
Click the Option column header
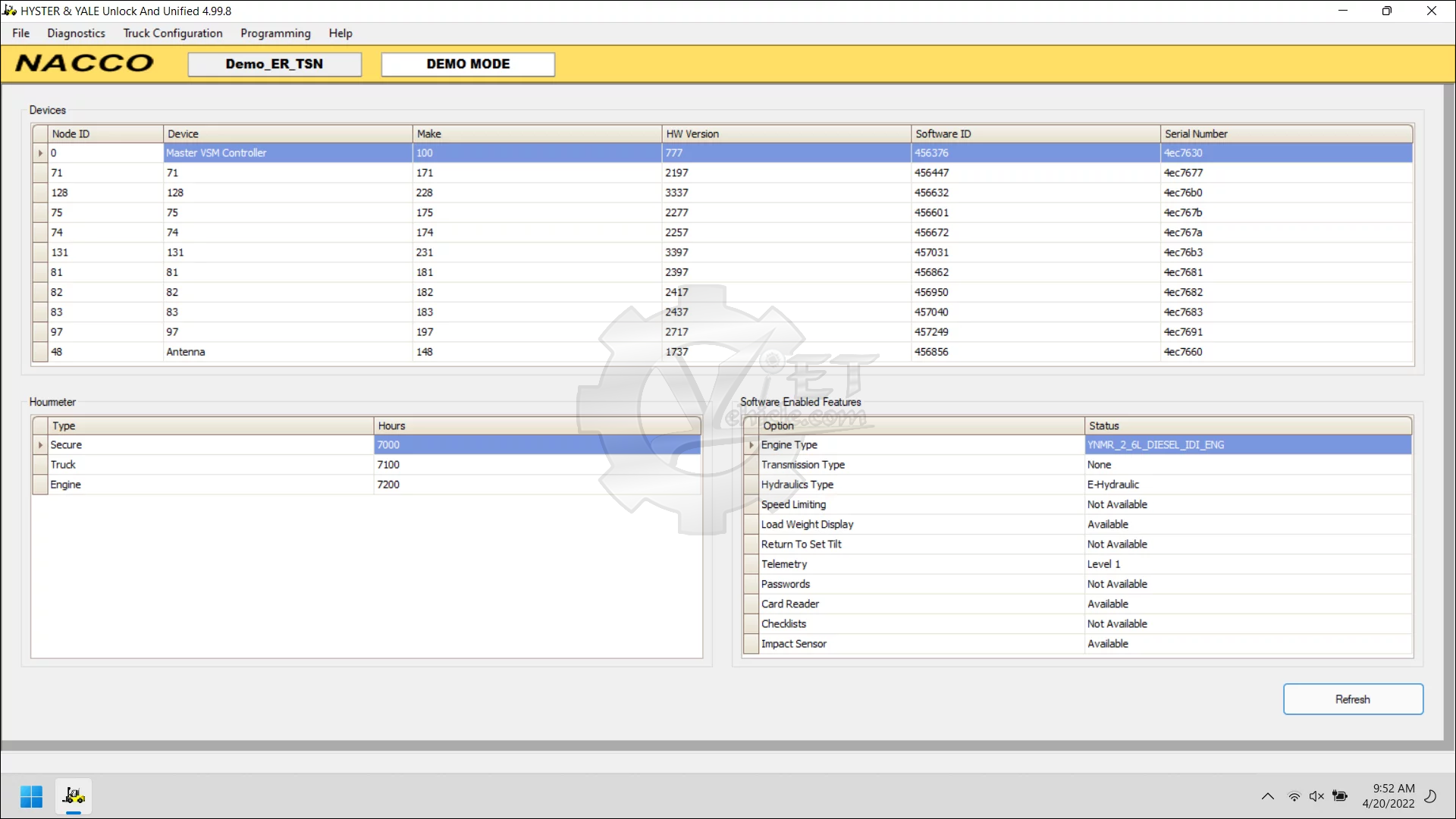click(x=921, y=425)
